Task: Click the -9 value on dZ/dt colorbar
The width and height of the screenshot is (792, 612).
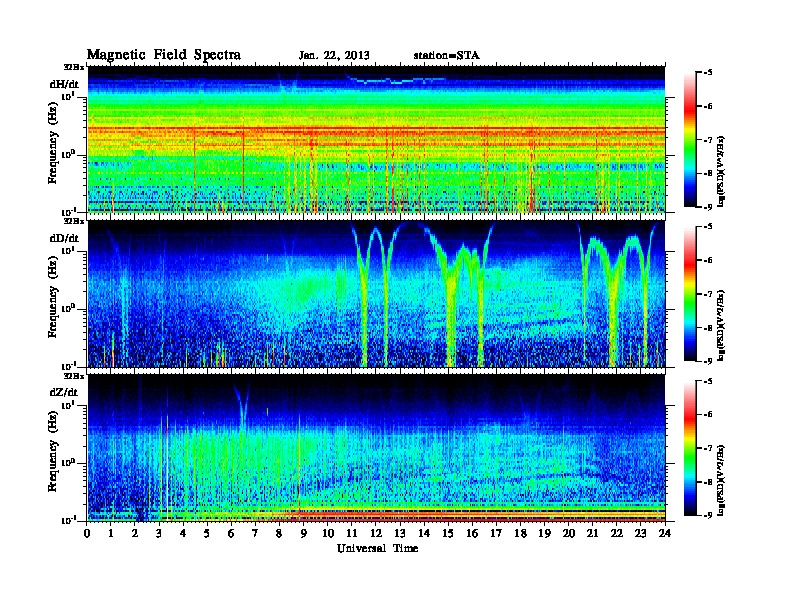Action: [x=708, y=515]
